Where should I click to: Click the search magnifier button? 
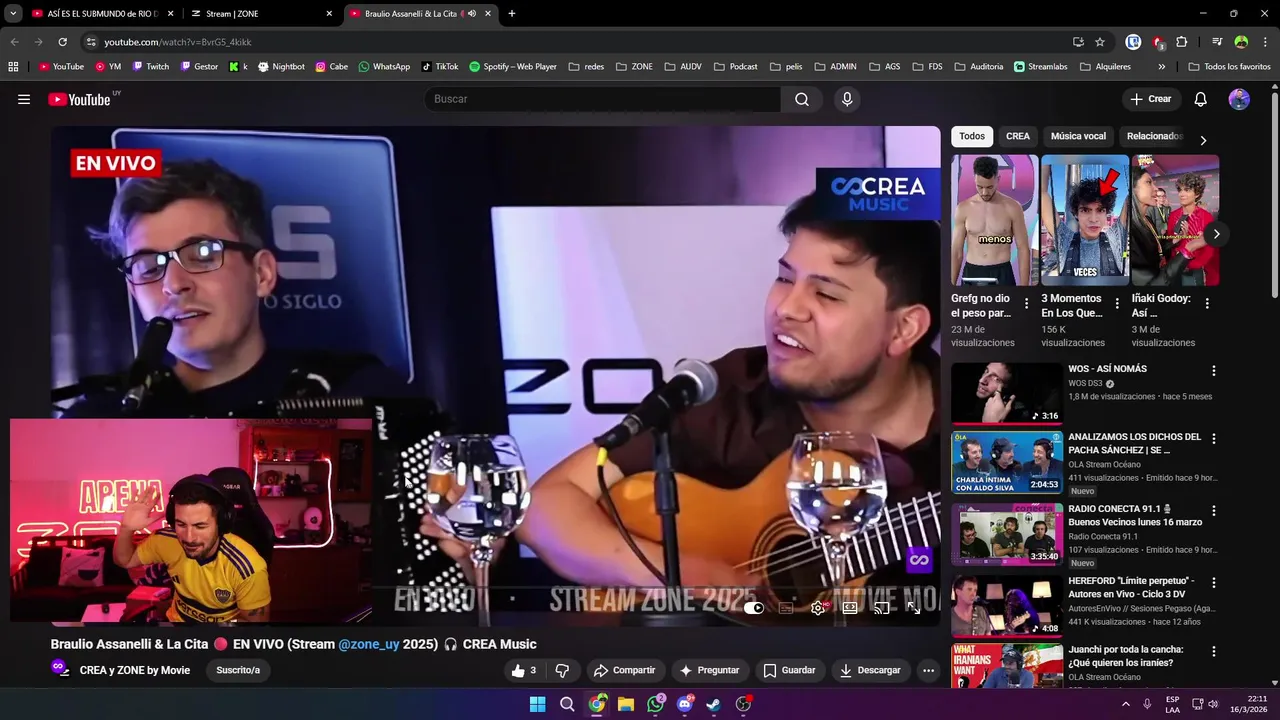(802, 99)
